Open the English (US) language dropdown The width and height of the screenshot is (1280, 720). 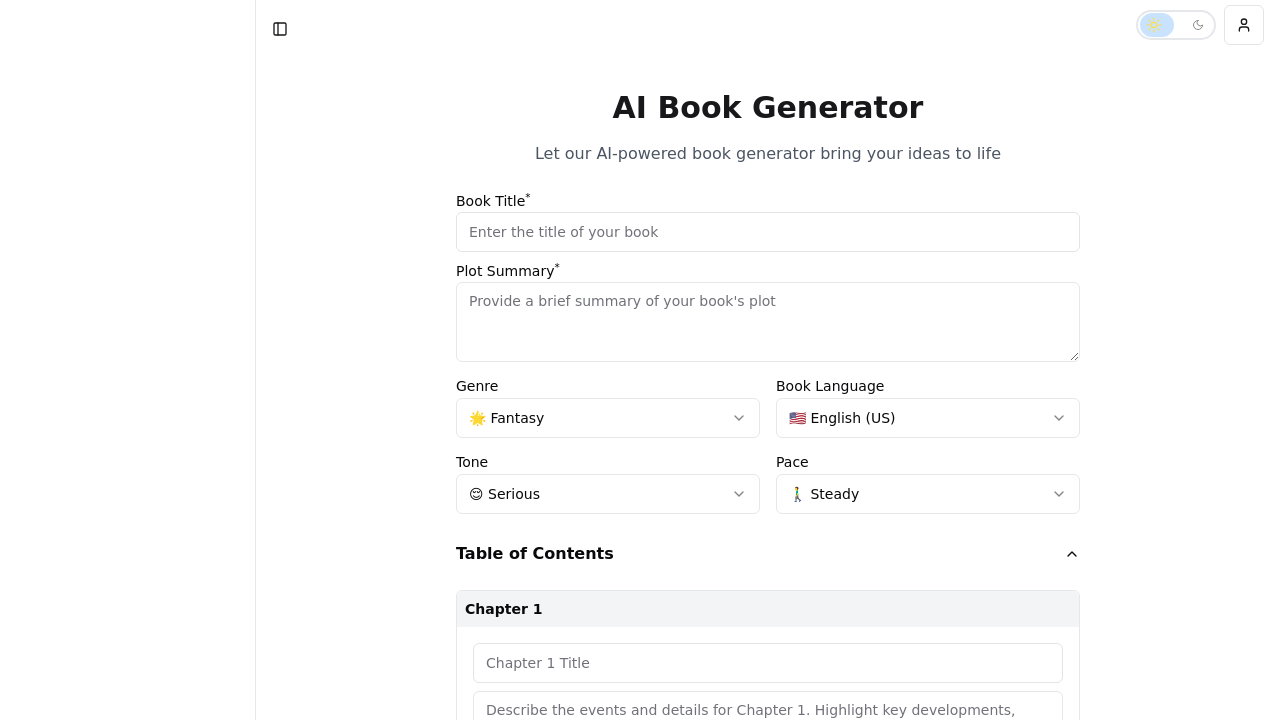[928, 418]
